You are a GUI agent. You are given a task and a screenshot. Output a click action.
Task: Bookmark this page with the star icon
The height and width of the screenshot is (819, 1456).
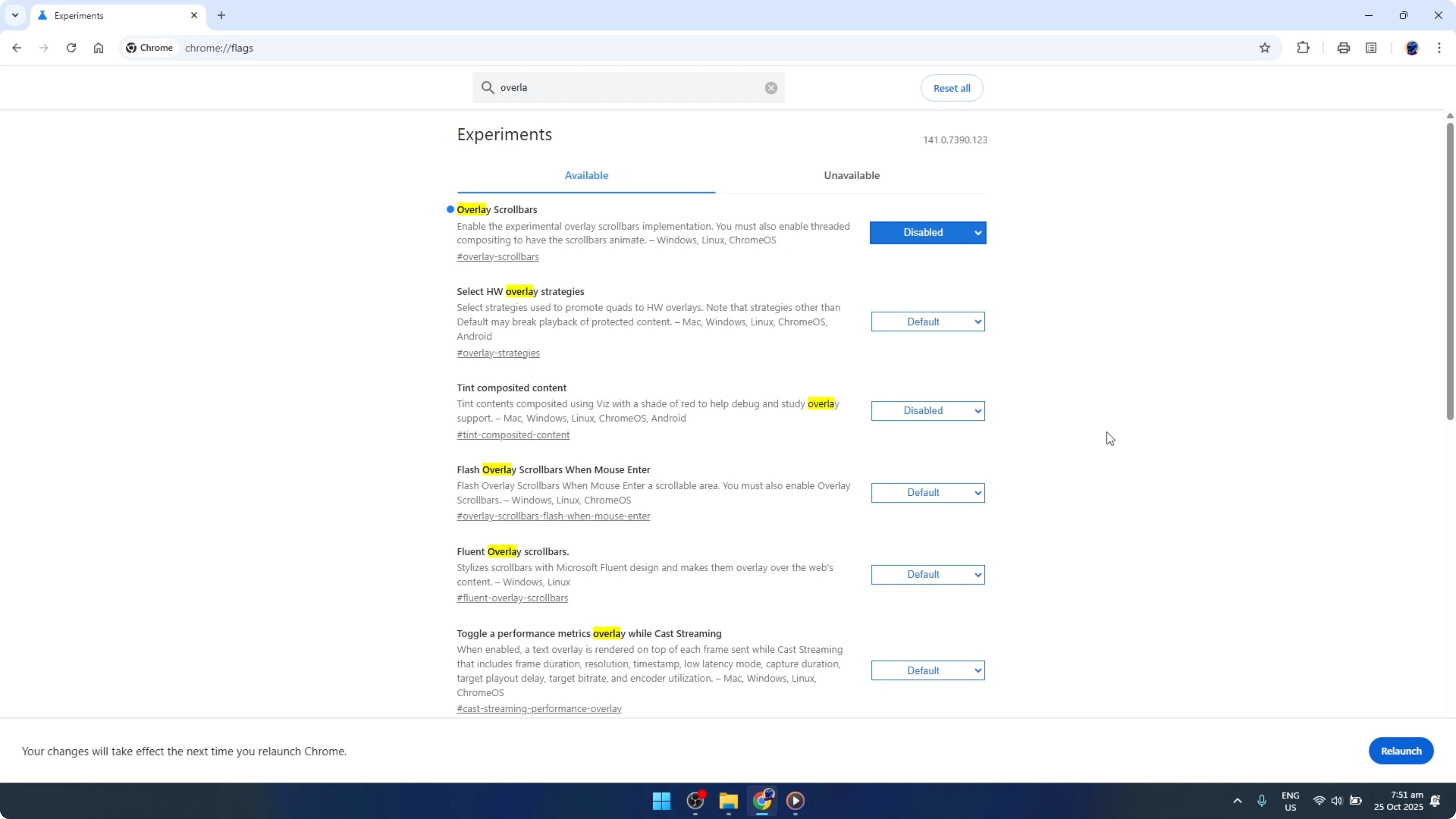(1265, 47)
